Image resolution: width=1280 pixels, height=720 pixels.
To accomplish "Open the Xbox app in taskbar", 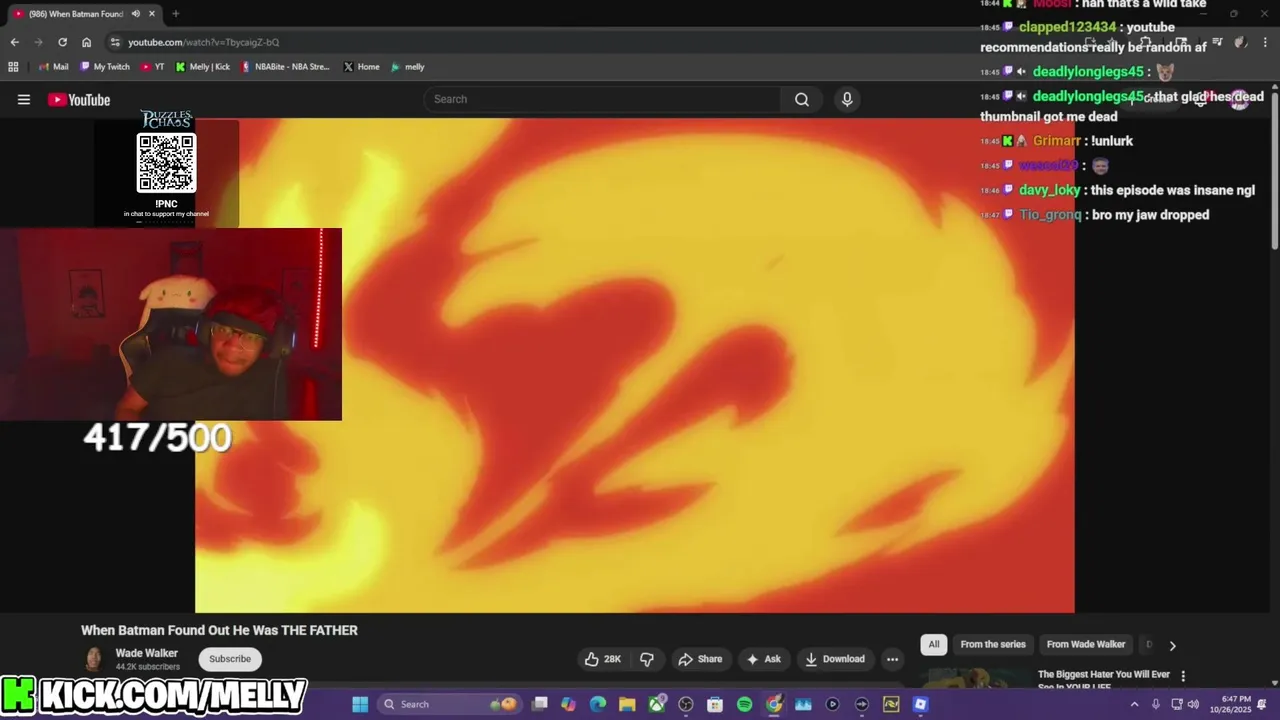I will click(x=657, y=704).
